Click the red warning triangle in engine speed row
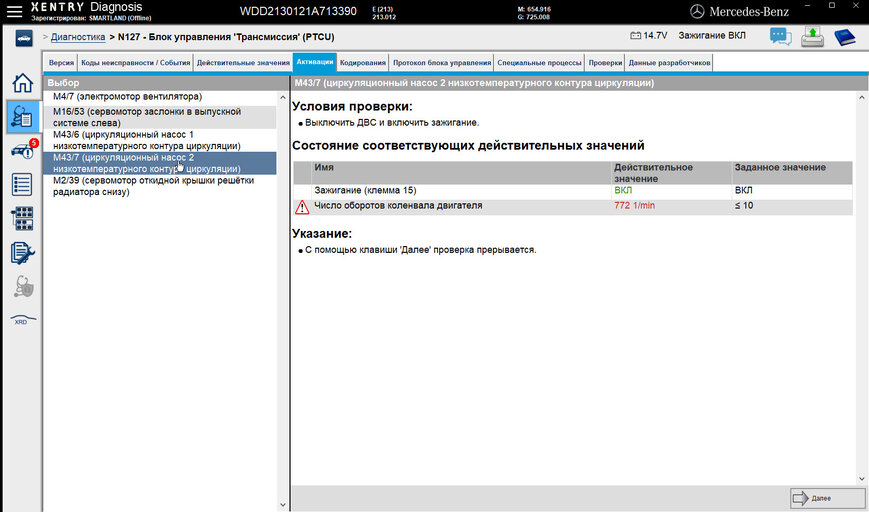Viewport: 869px width, 512px height. click(302, 207)
